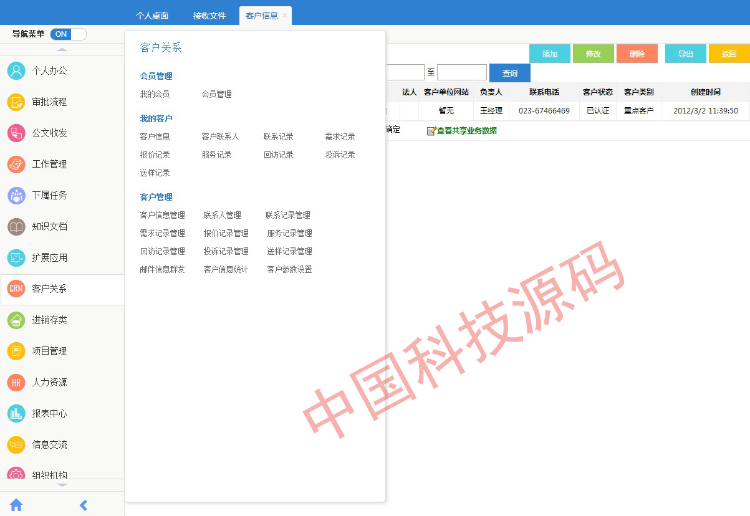Close the 客户信息 tab
750x516 pixels.
click(285, 16)
